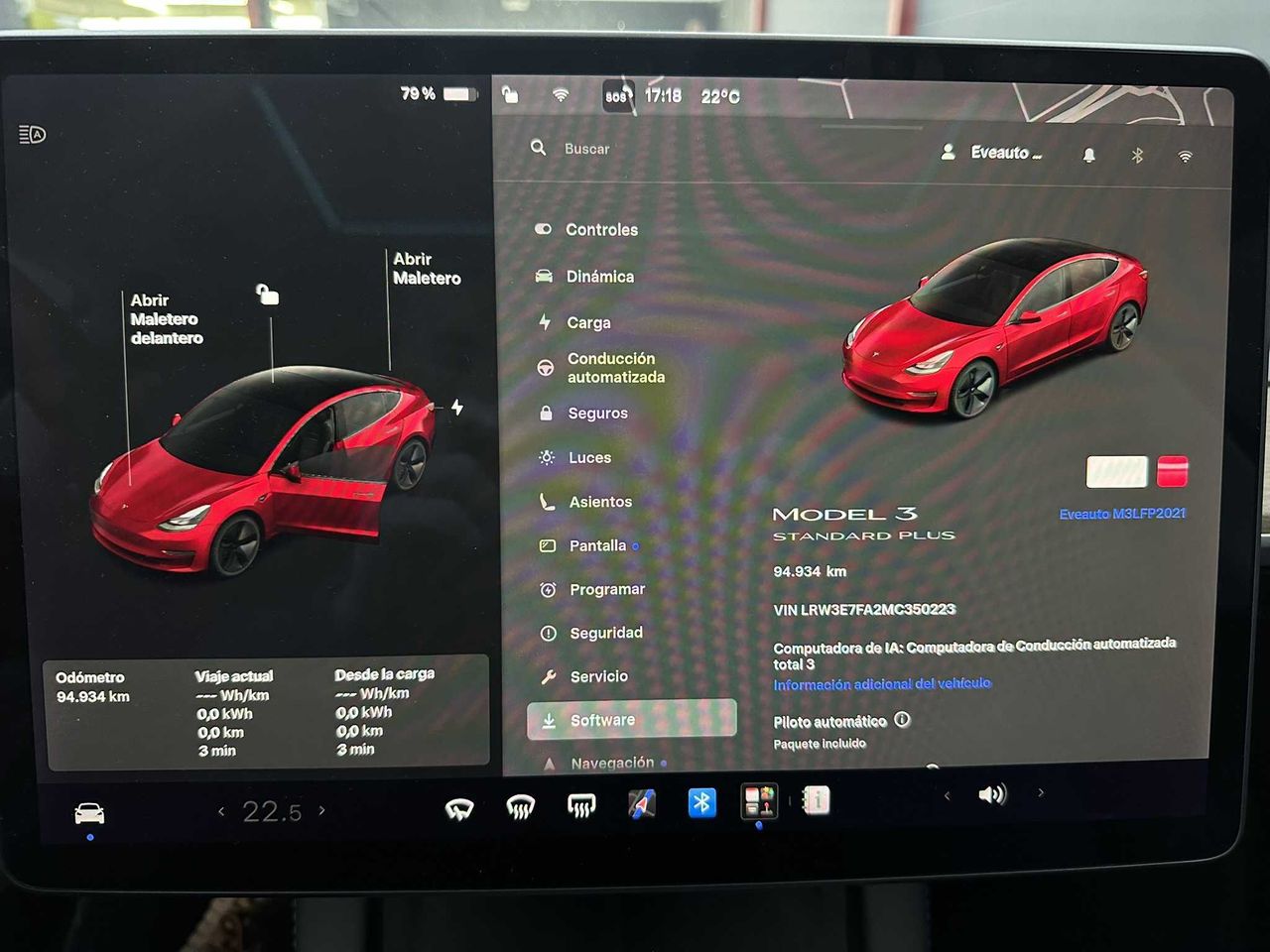The height and width of the screenshot is (952, 1270).
Task: Raise volume with right arrow
Action: point(1040,792)
